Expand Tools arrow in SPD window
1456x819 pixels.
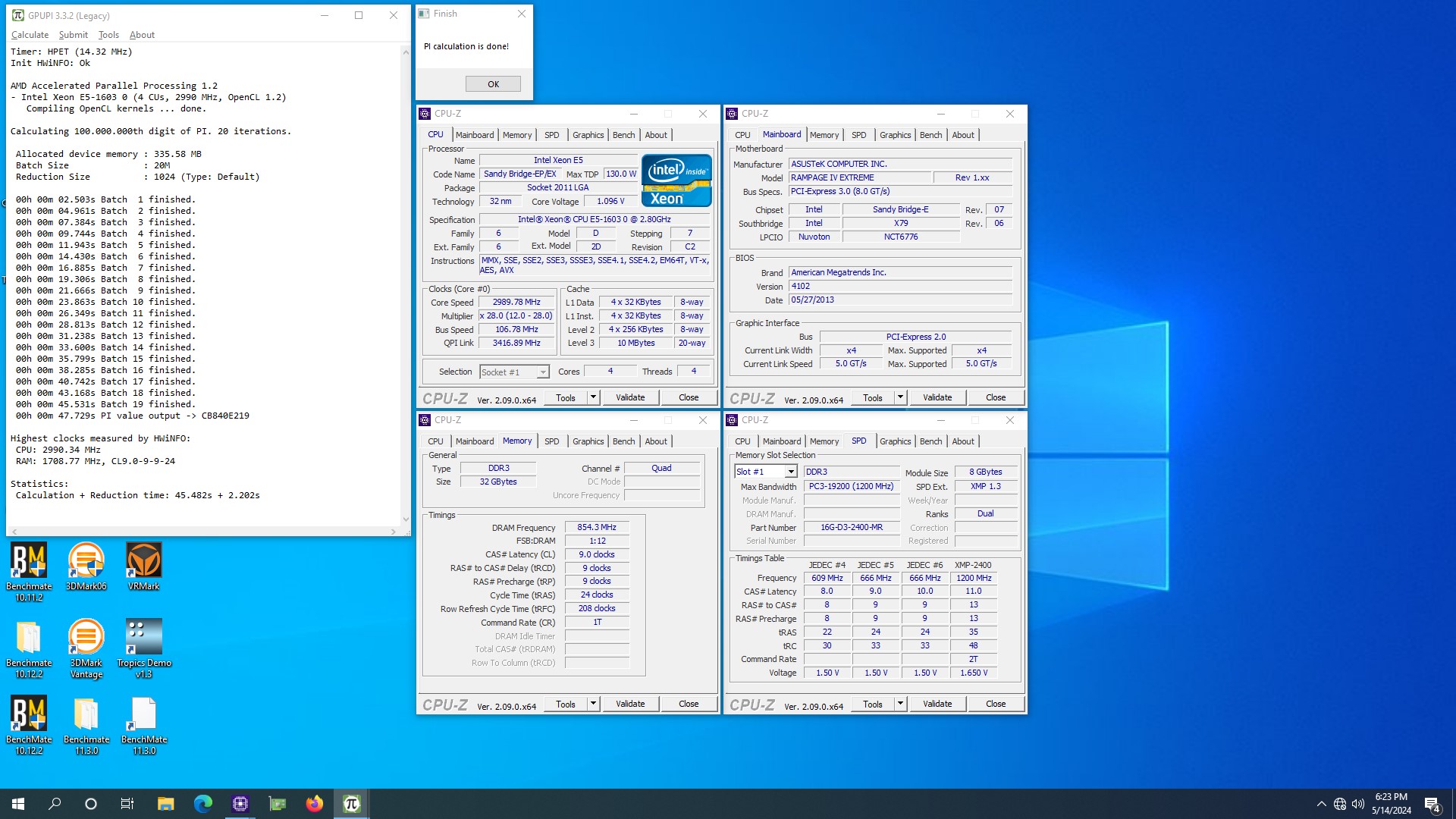(x=900, y=704)
